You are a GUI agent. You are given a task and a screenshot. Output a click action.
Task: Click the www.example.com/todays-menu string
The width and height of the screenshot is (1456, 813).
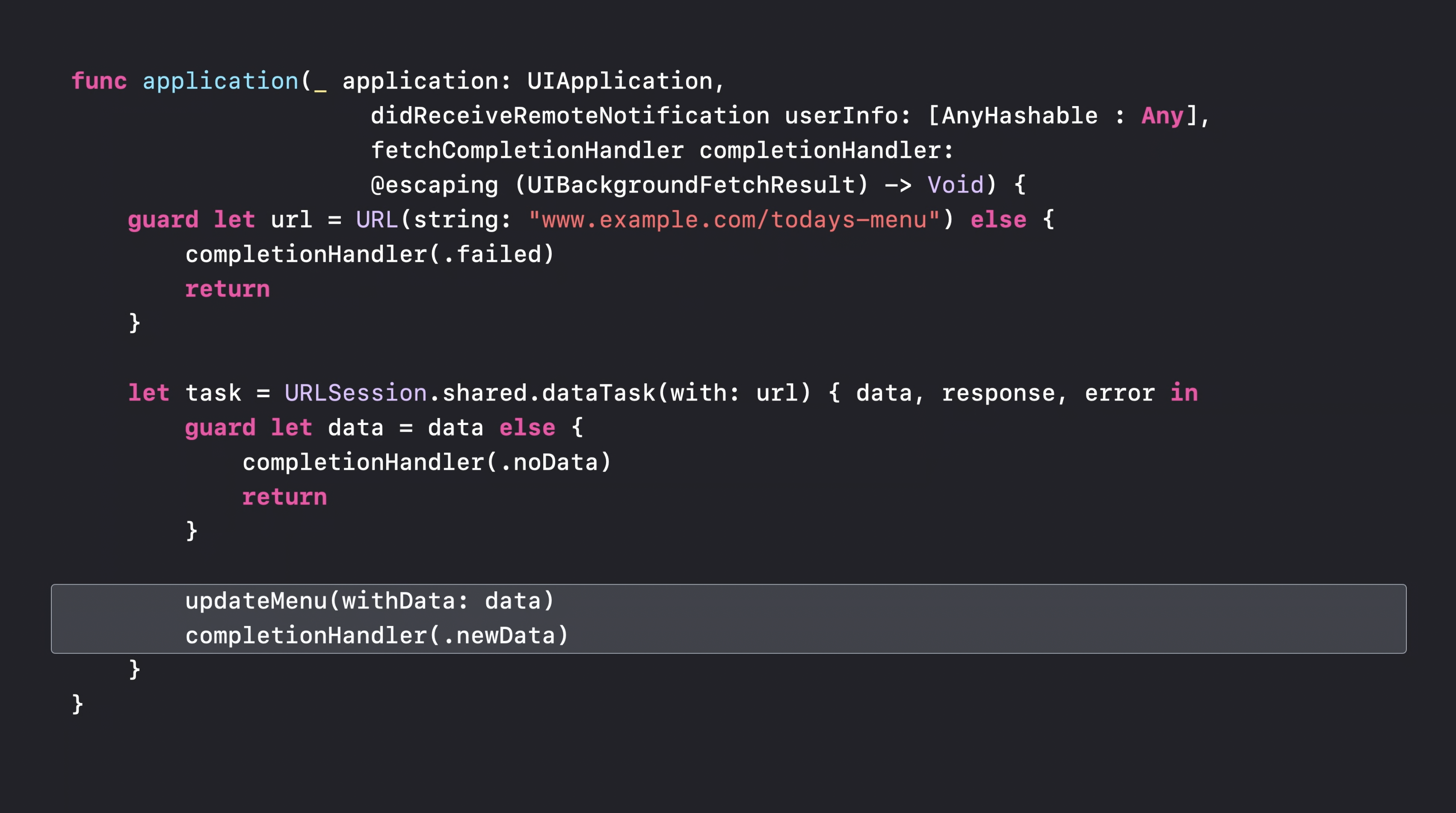point(734,220)
